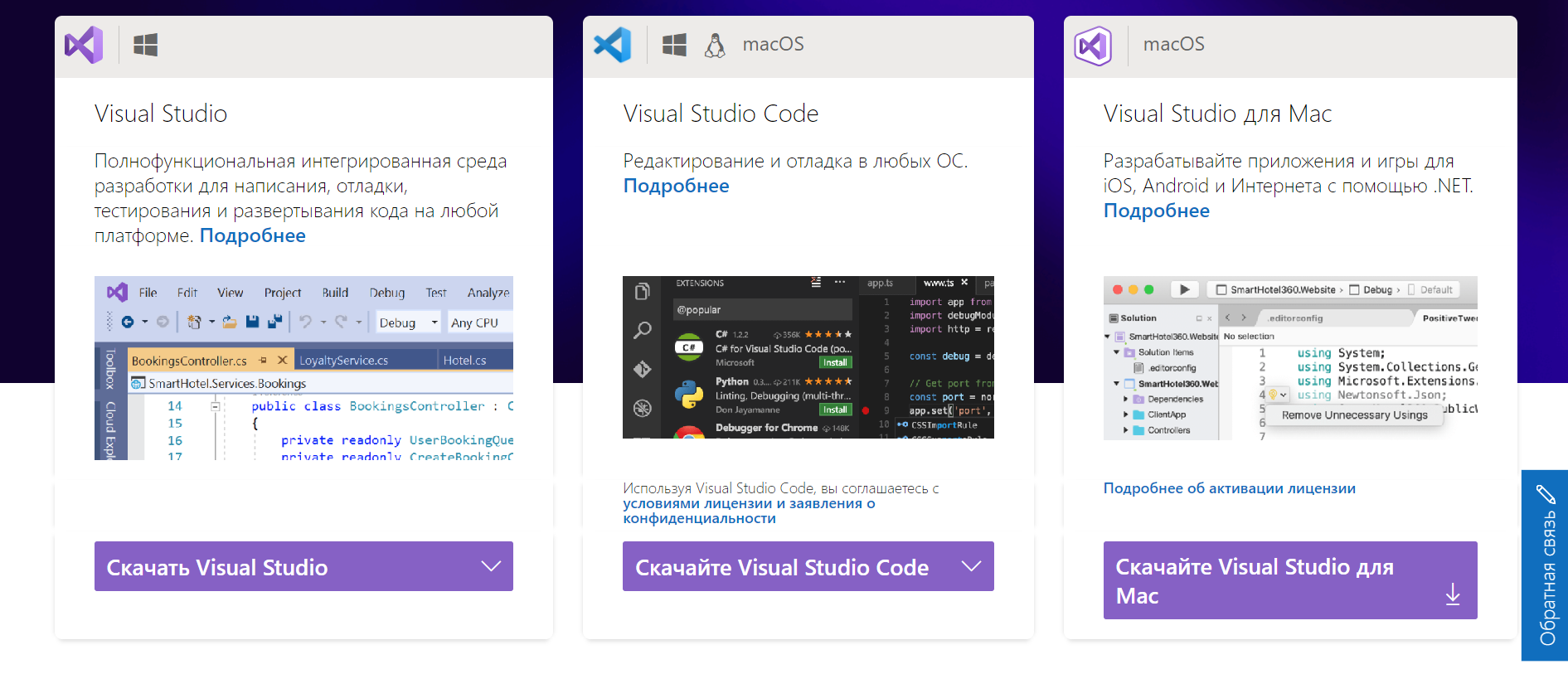Click the macOS label on the VS Code card
Image resolution: width=1568 pixels, height=674 pixels.
[x=773, y=44]
